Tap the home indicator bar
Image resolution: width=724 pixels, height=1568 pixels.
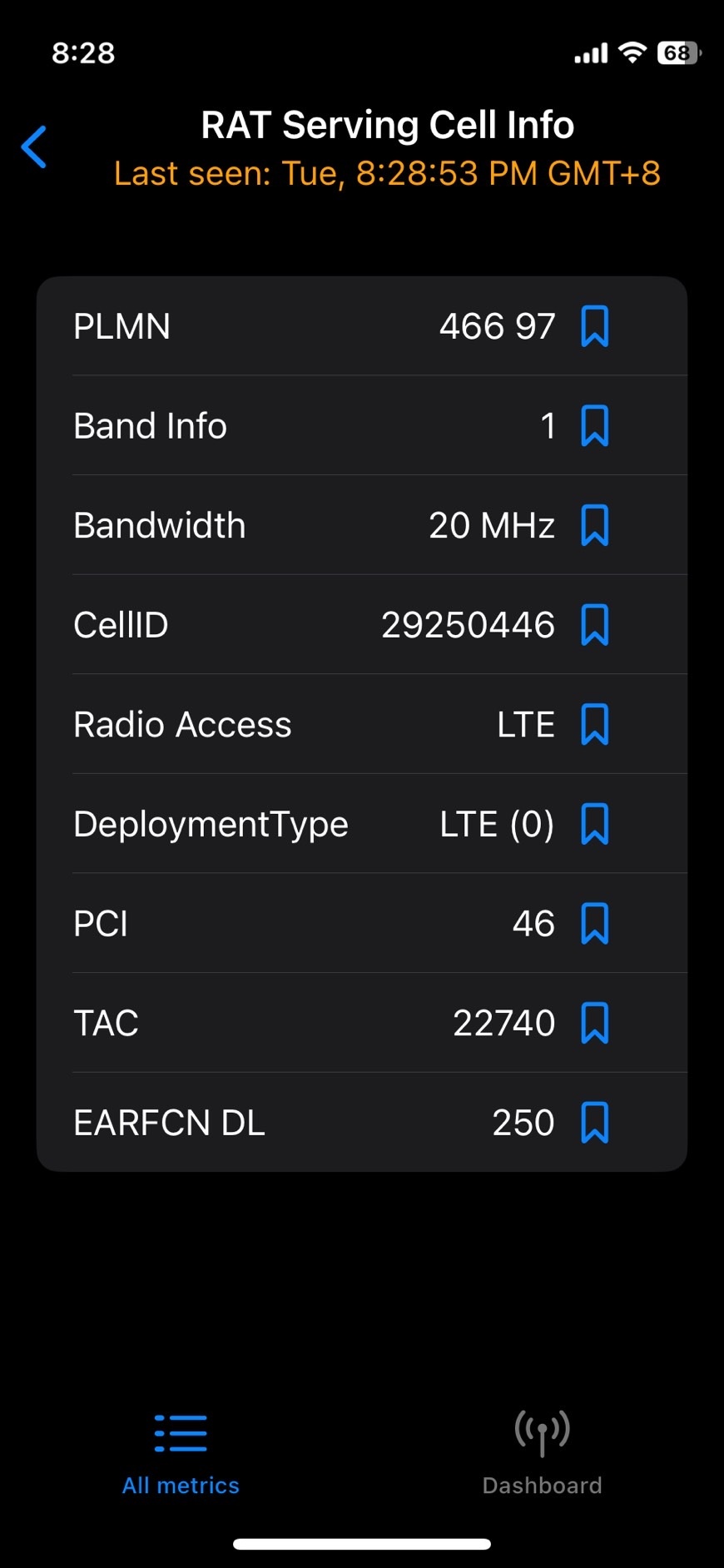click(x=362, y=1545)
